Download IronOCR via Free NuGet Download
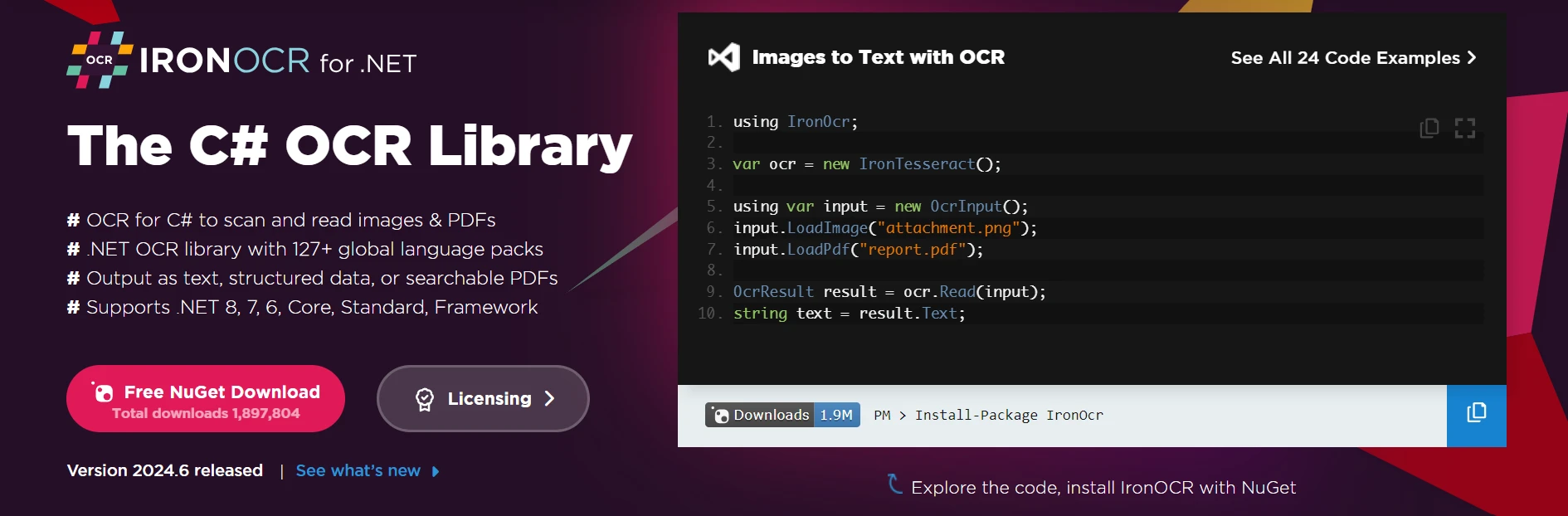The image size is (1568, 516). [206, 399]
